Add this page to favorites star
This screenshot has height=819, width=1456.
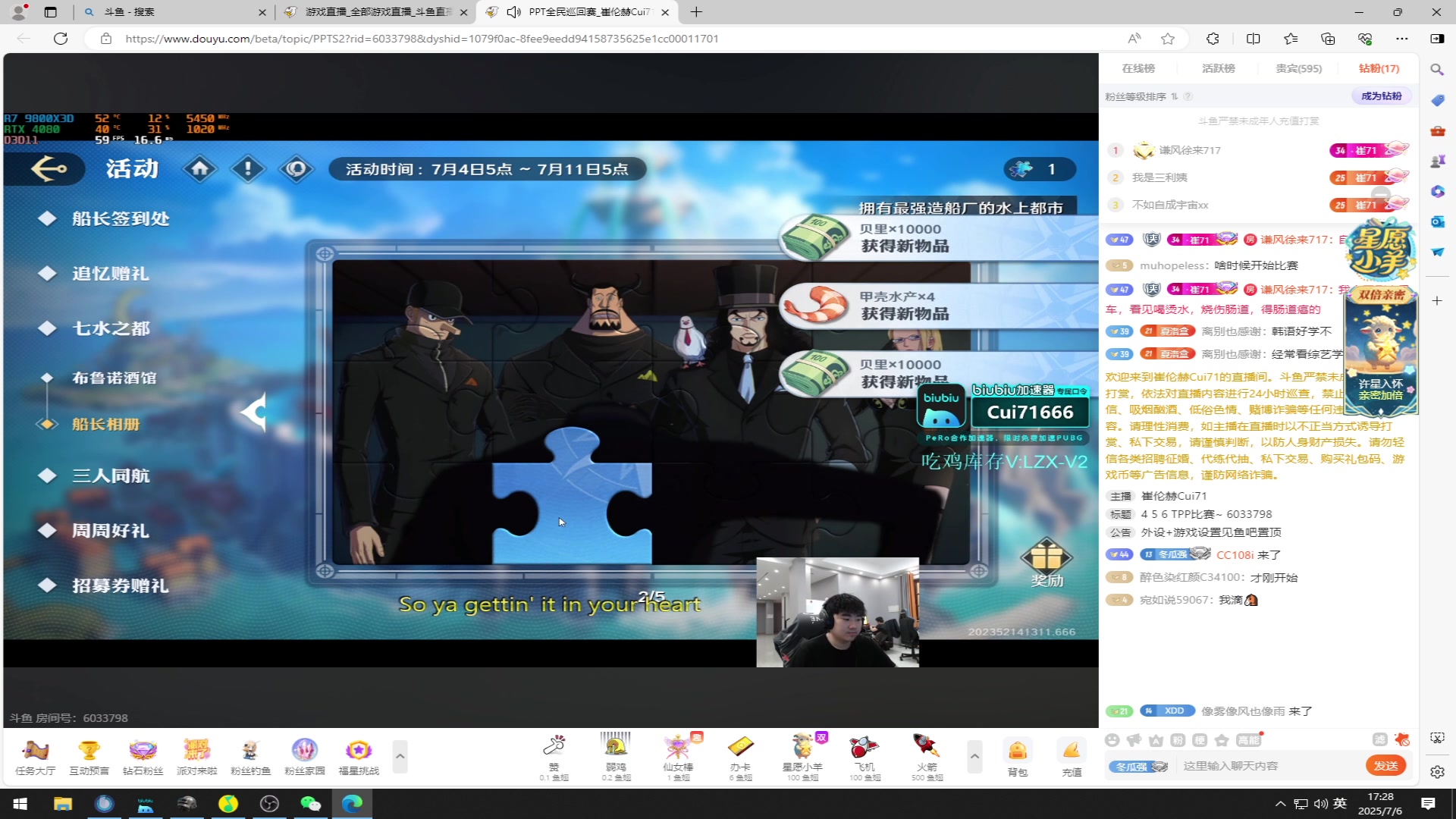point(1168,39)
